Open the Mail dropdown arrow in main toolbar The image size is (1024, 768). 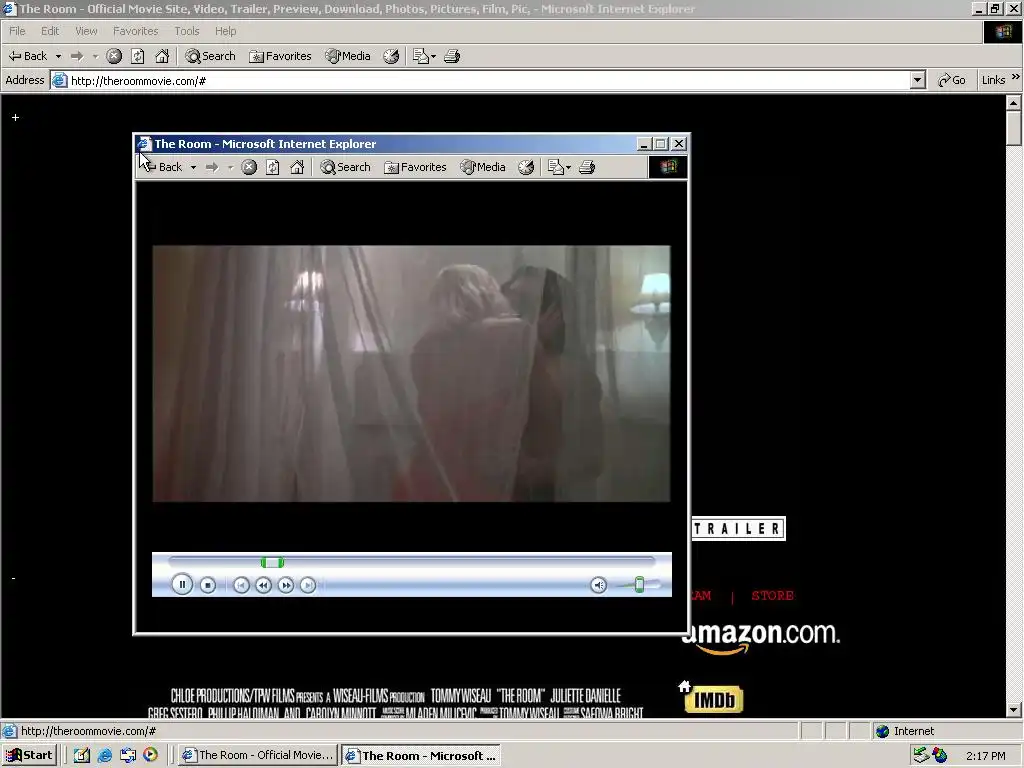pyautogui.click(x=434, y=56)
